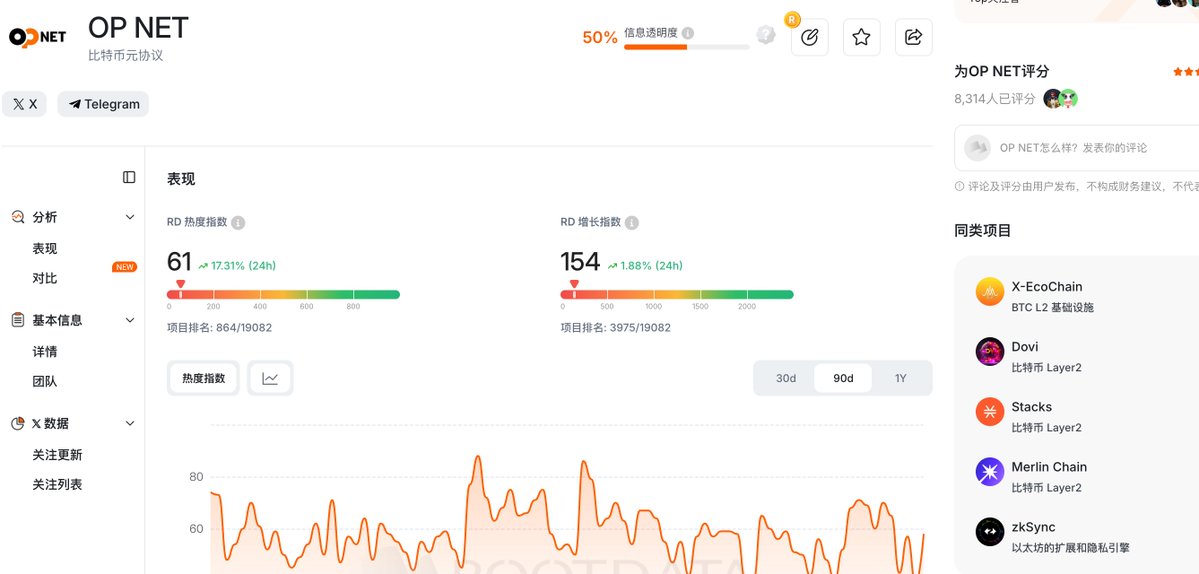Click the 比特币元协议 subtitle

(x=125, y=56)
